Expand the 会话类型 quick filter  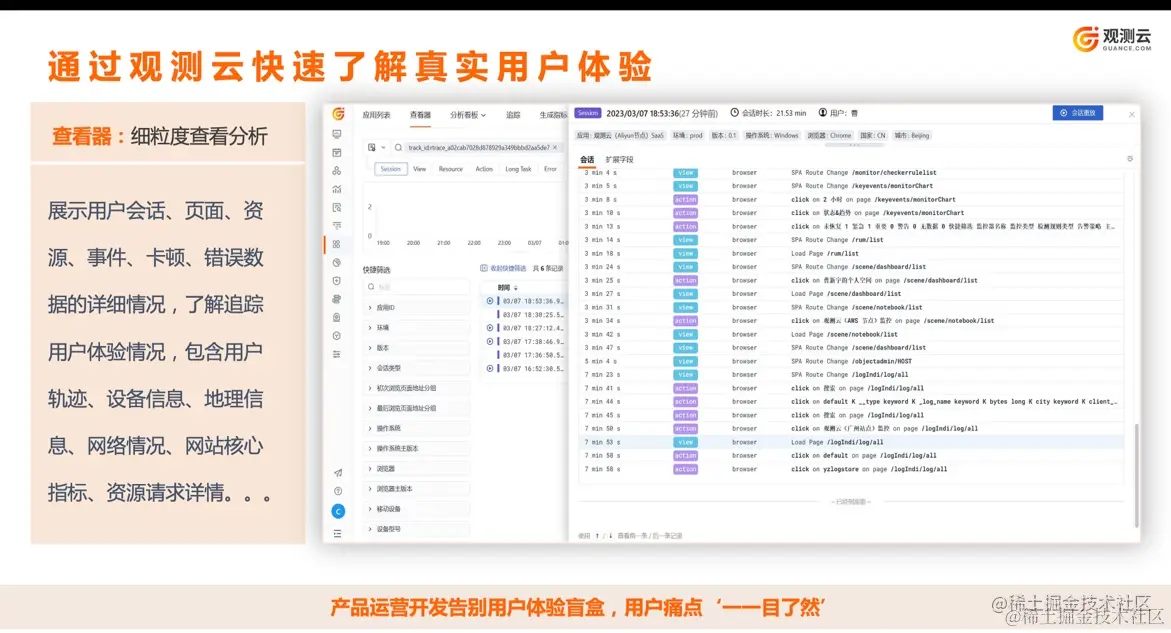pyautogui.click(x=418, y=368)
